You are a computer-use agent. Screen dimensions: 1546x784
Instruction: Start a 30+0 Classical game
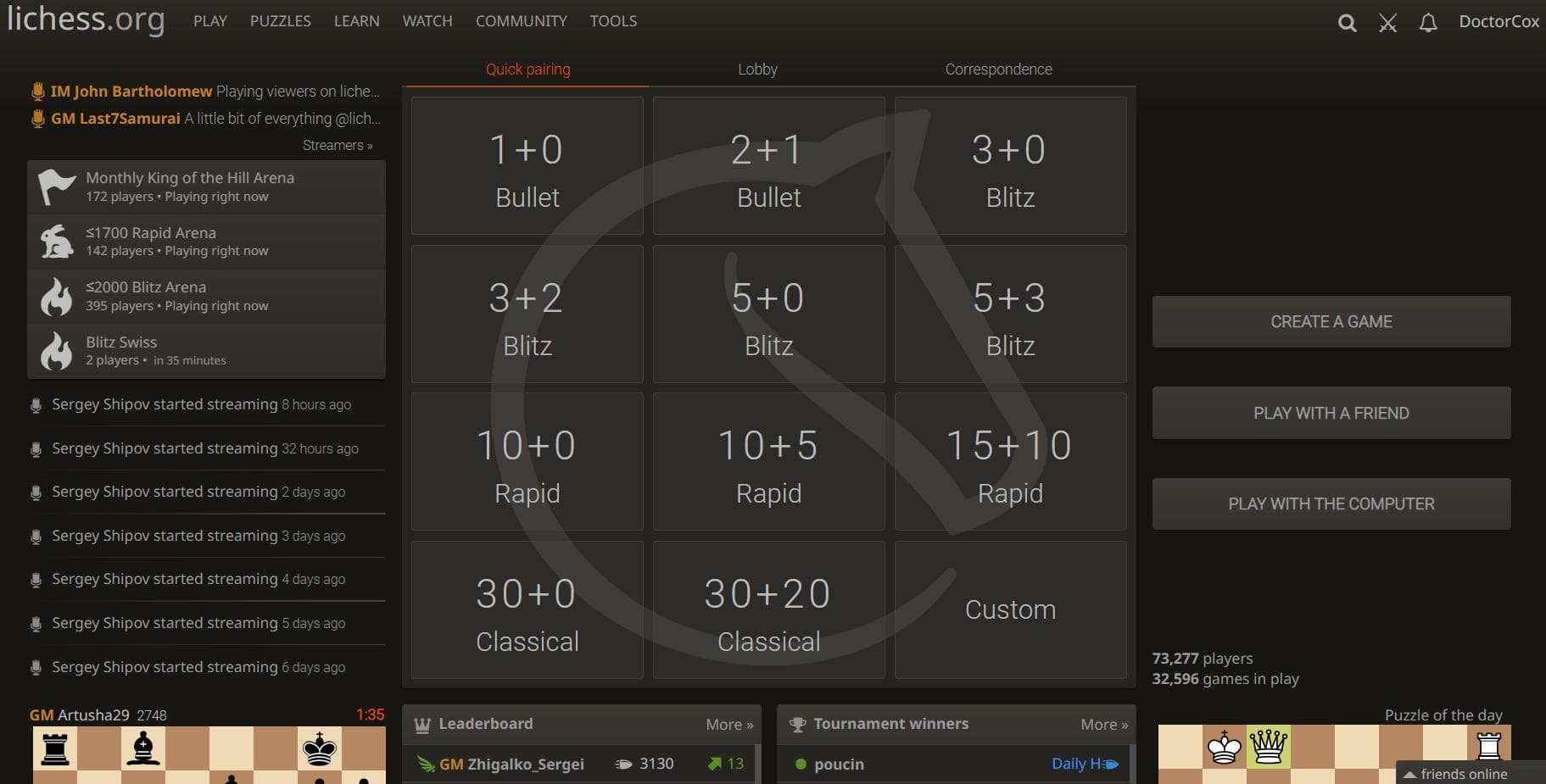pos(527,610)
